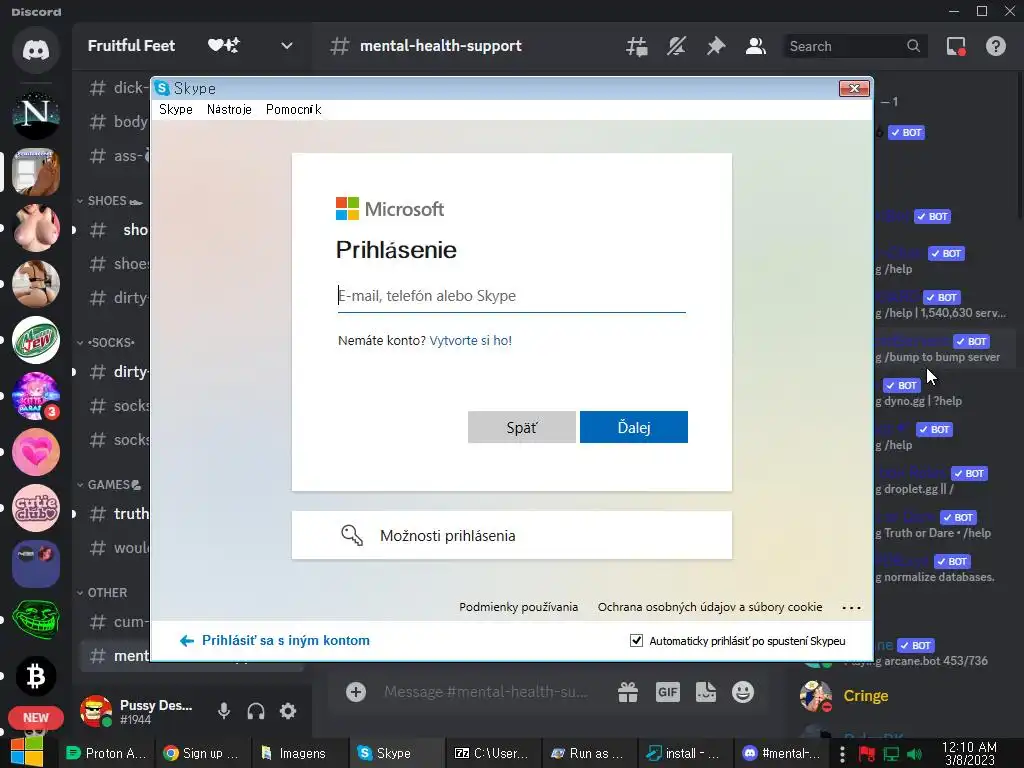Open Discord help question mark icon

995,46
